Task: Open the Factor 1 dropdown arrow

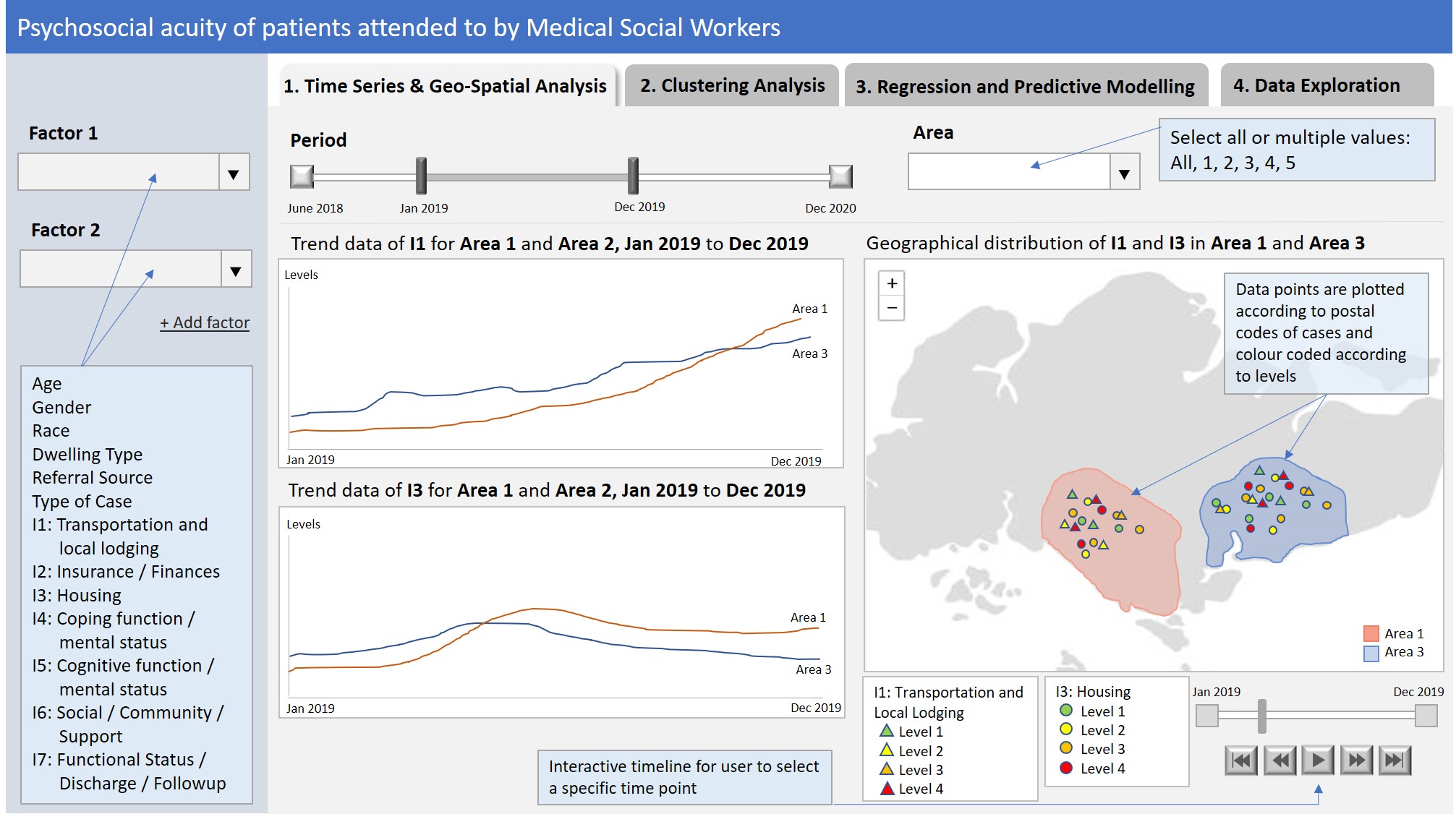Action: [x=234, y=173]
